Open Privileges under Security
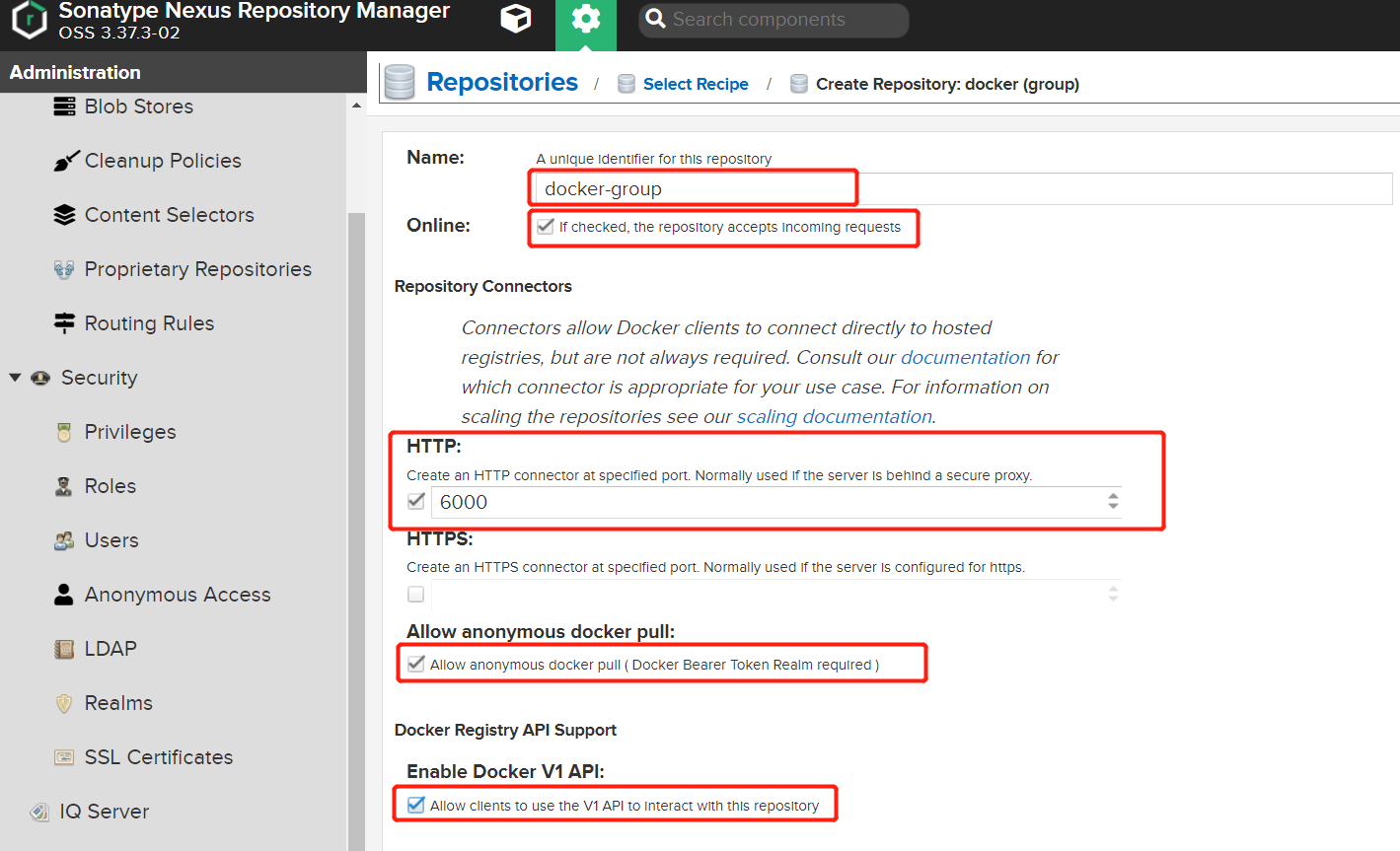 click(130, 432)
